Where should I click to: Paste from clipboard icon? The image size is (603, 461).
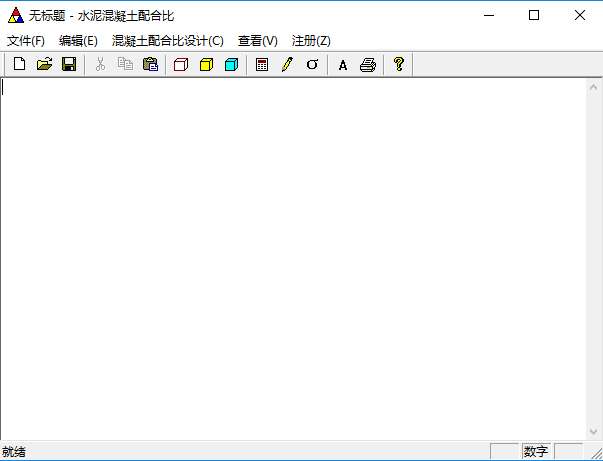pyautogui.click(x=150, y=64)
